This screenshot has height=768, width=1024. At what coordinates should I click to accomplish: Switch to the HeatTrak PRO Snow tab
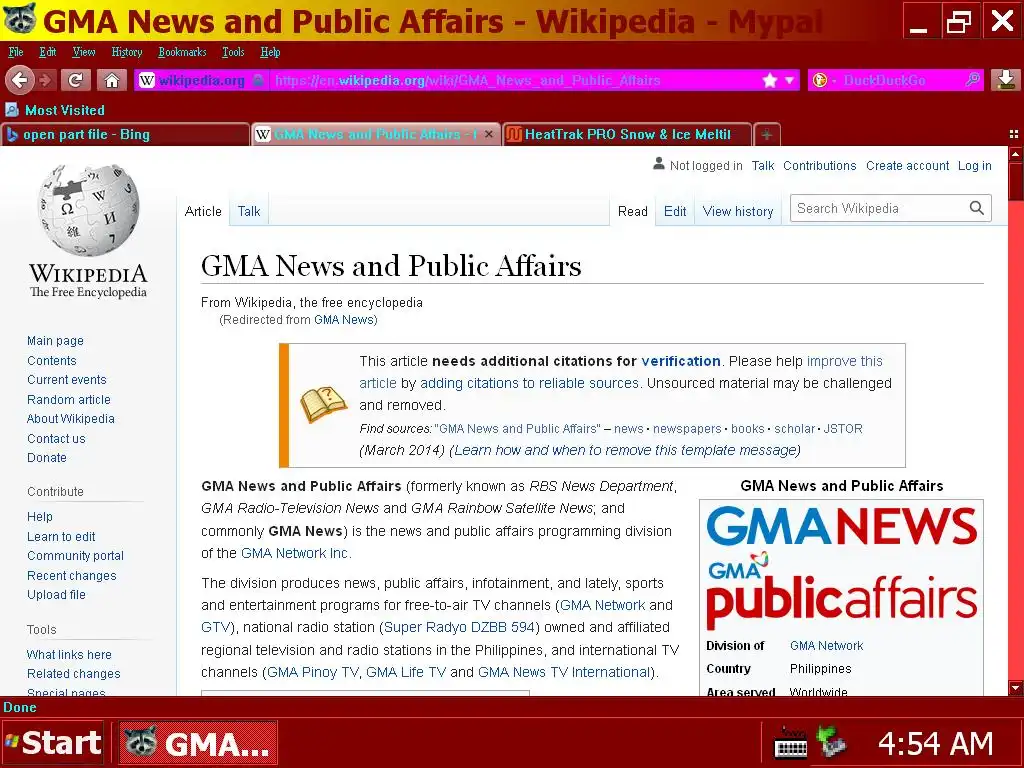pyautogui.click(x=628, y=135)
